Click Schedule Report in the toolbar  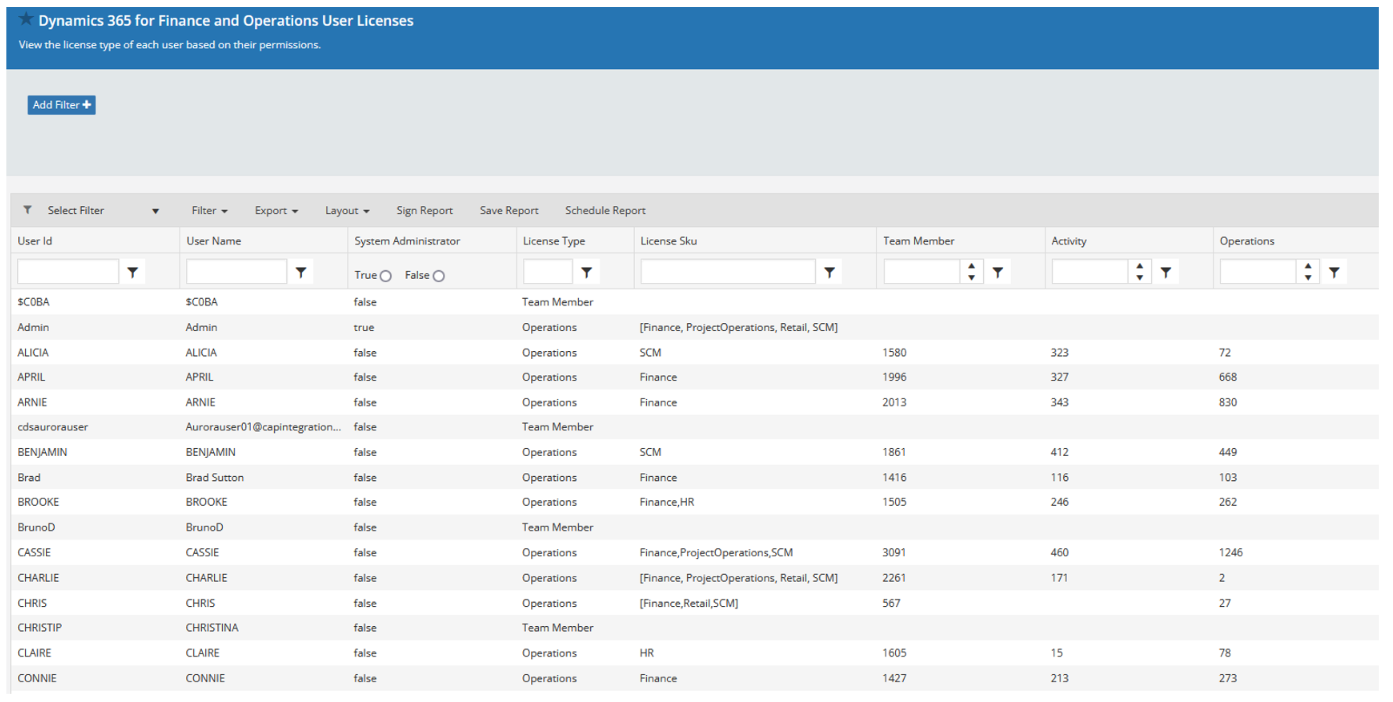point(605,211)
